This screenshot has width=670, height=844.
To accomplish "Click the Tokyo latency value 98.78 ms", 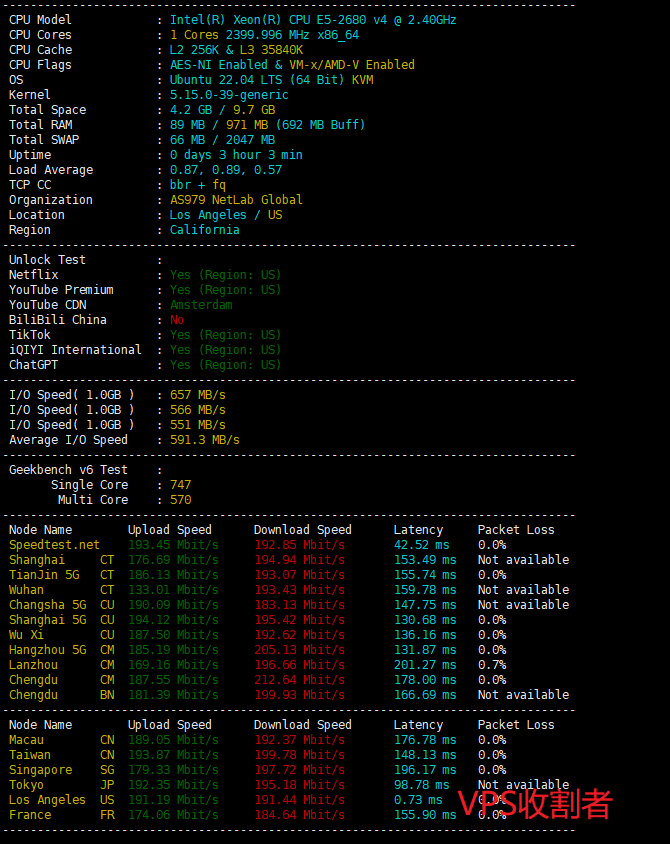I will (421, 785).
